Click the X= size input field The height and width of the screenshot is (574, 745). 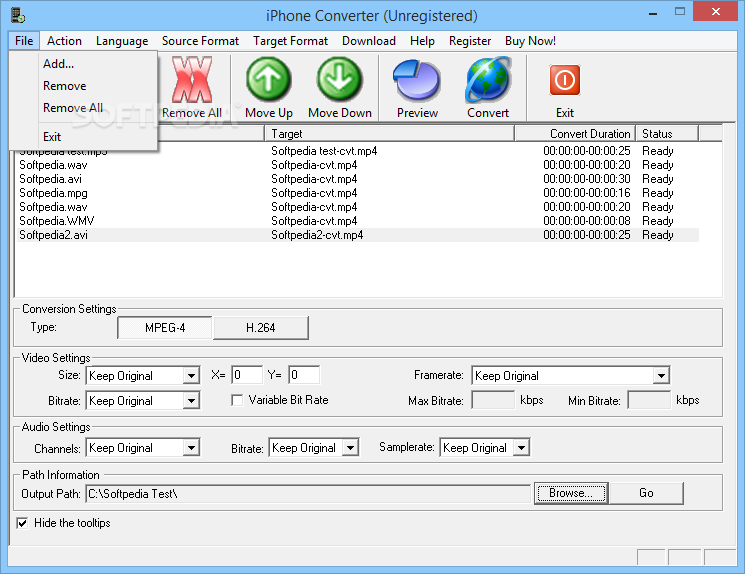pos(247,375)
